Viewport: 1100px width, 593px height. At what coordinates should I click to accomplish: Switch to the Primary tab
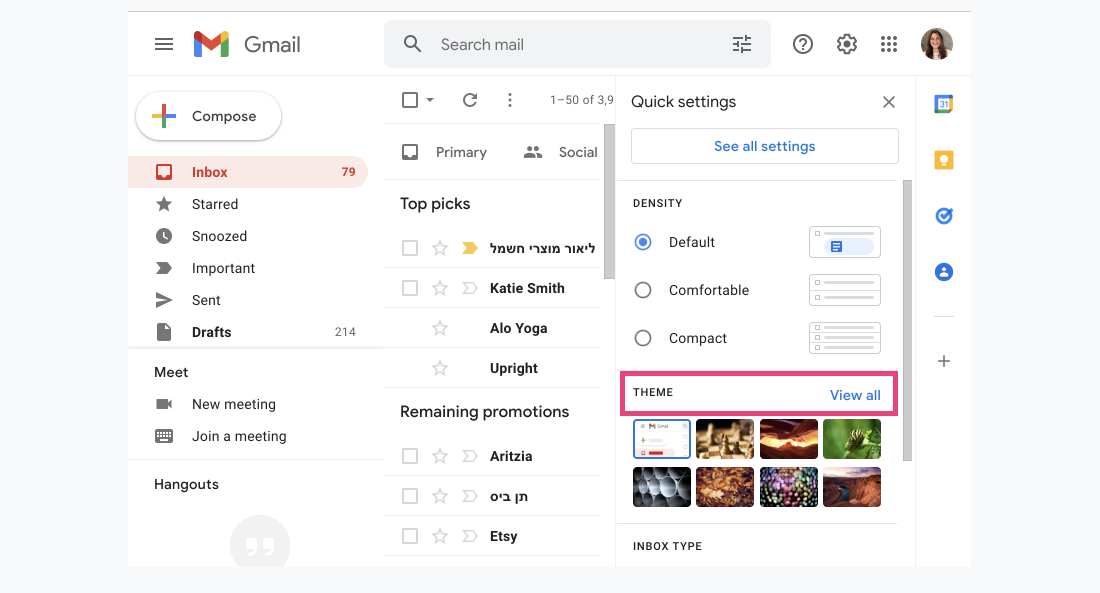[x=444, y=152]
